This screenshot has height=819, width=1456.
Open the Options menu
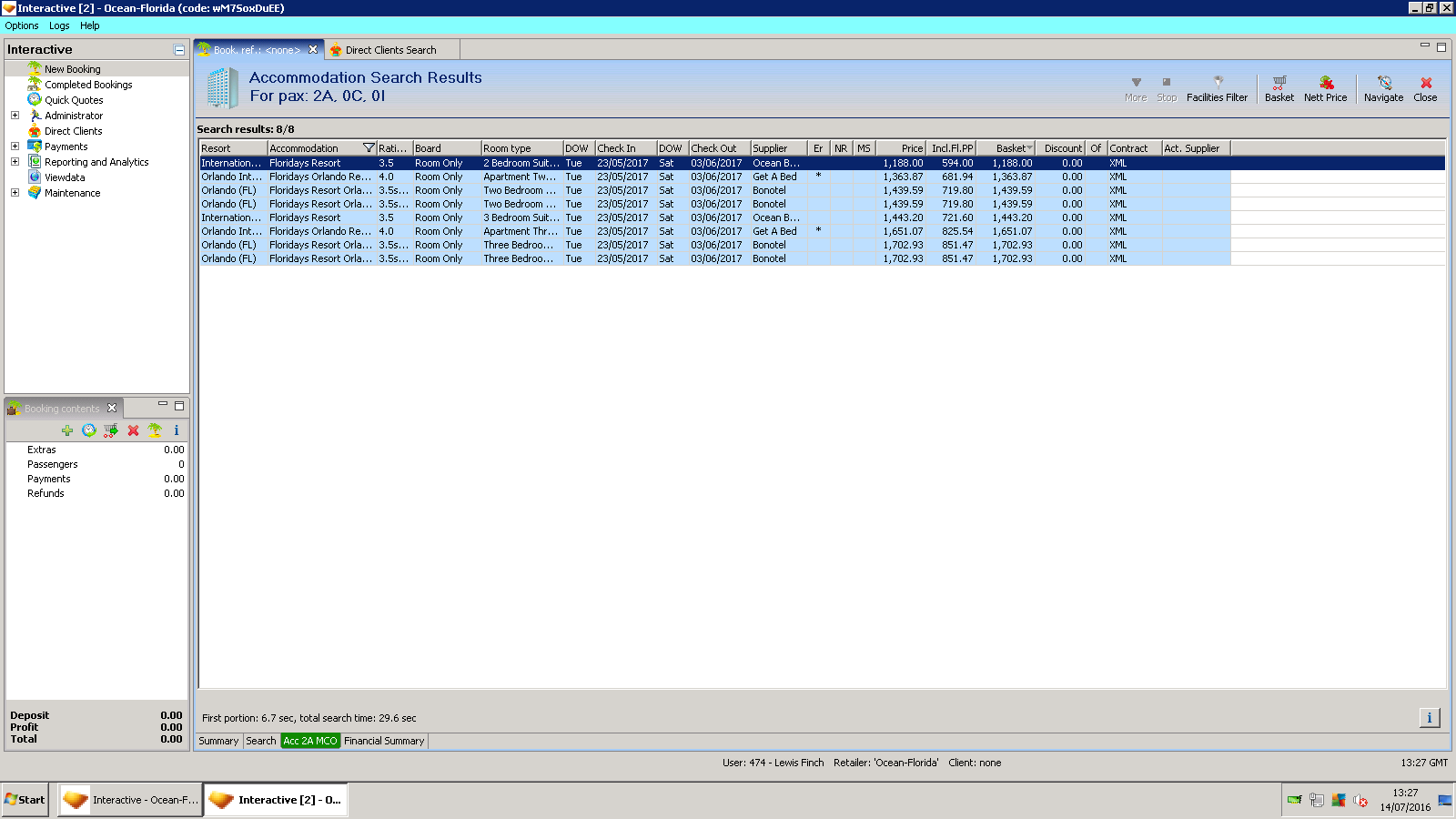click(22, 25)
